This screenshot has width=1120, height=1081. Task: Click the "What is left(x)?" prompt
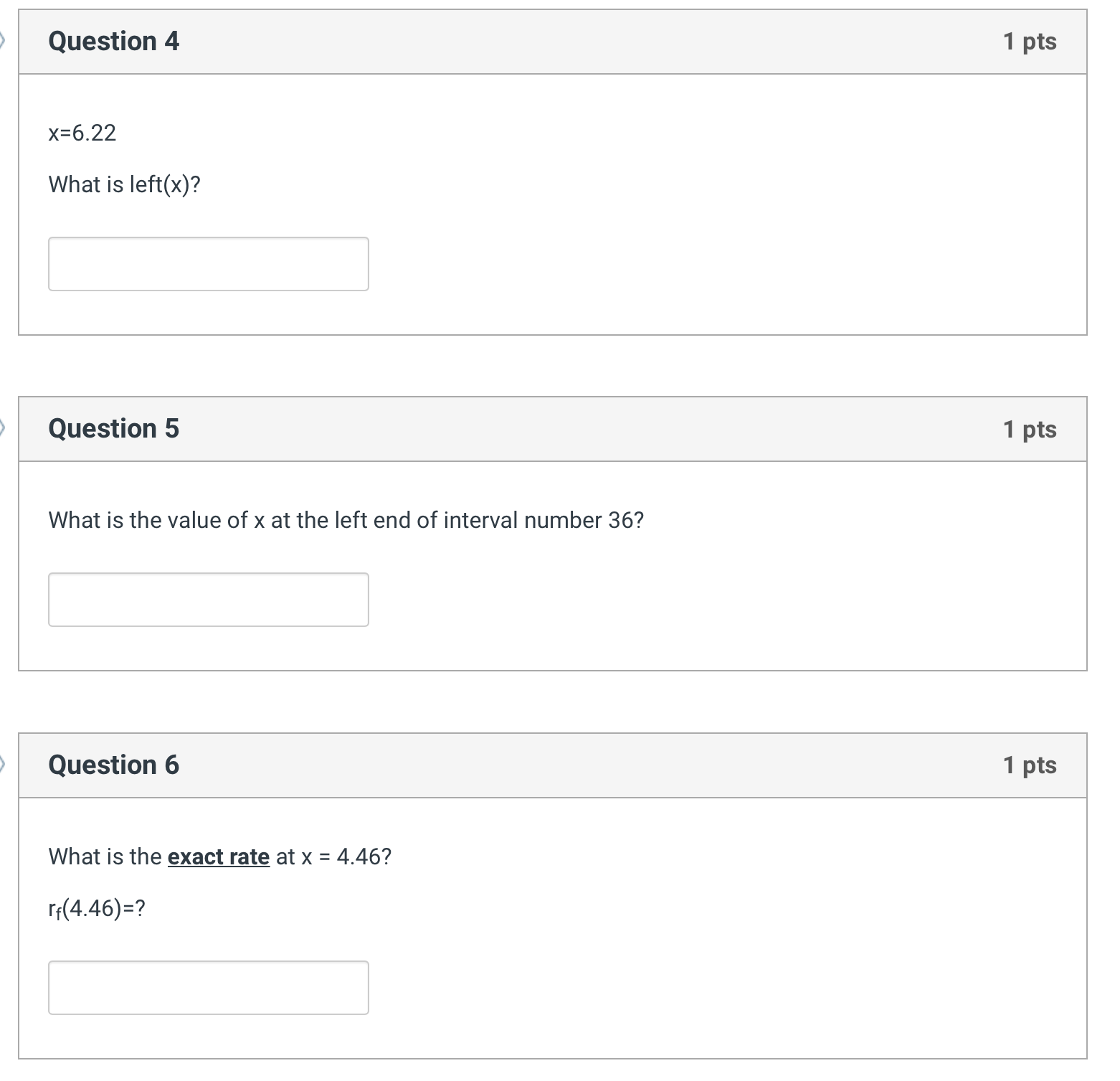click(x=124, y=185)
